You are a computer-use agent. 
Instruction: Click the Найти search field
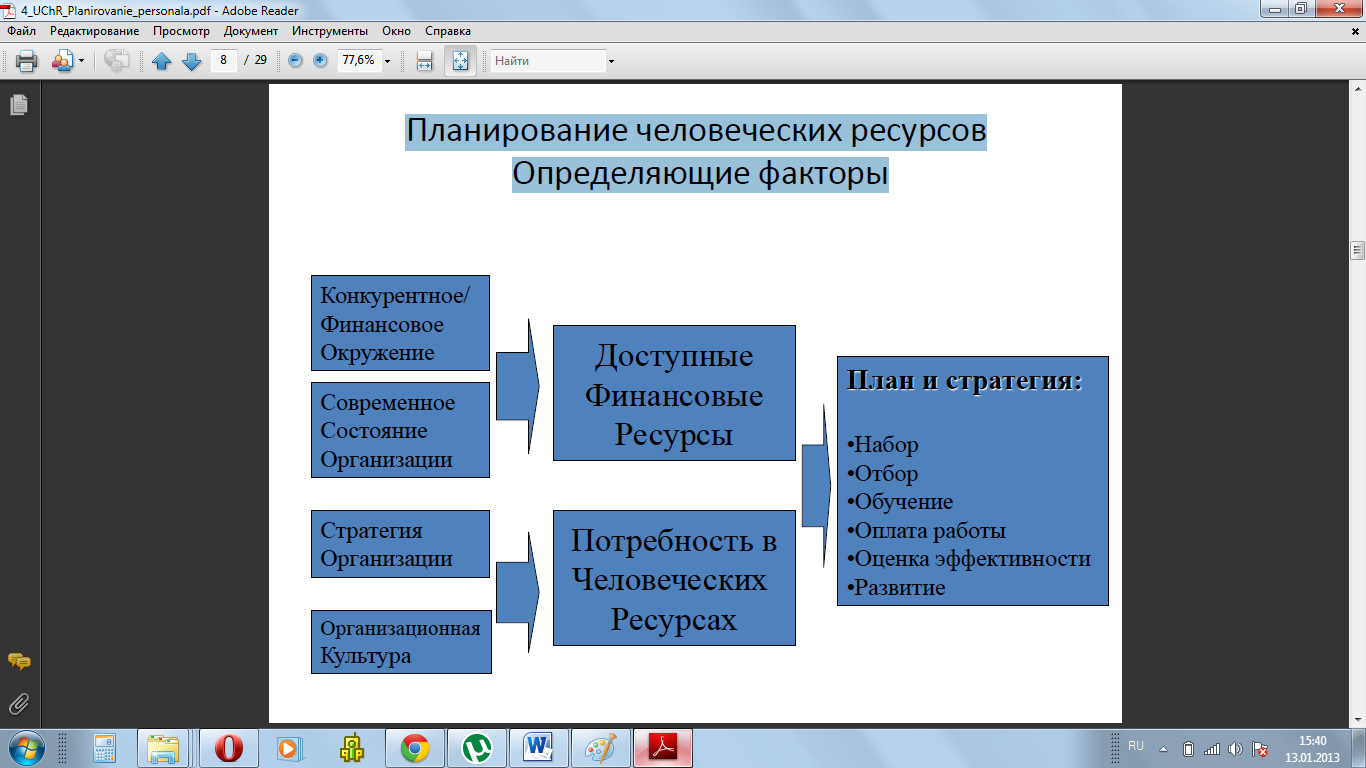548,61
